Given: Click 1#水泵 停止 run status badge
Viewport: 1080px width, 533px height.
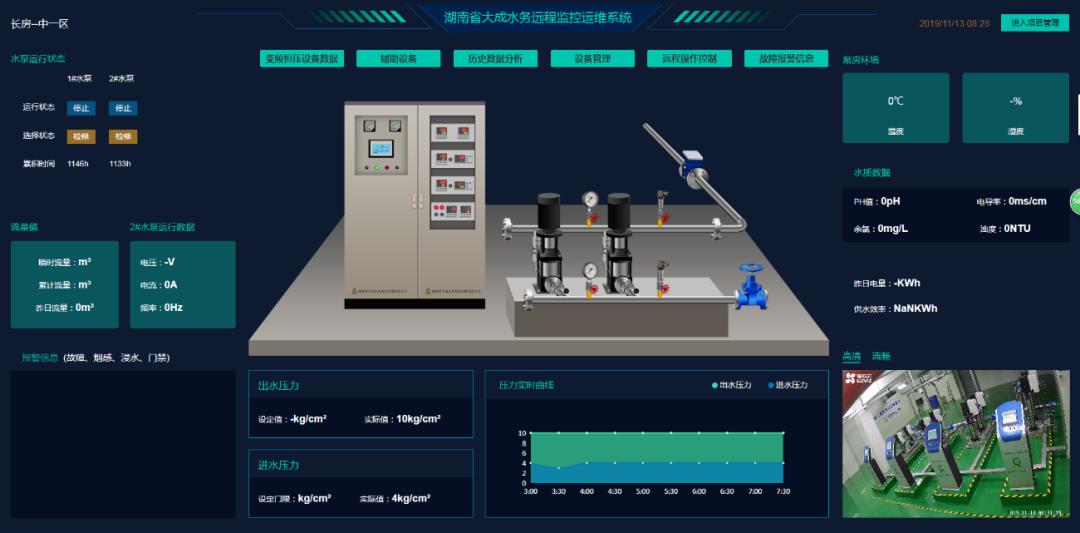Looking at the screenshot, I should 81,108.
